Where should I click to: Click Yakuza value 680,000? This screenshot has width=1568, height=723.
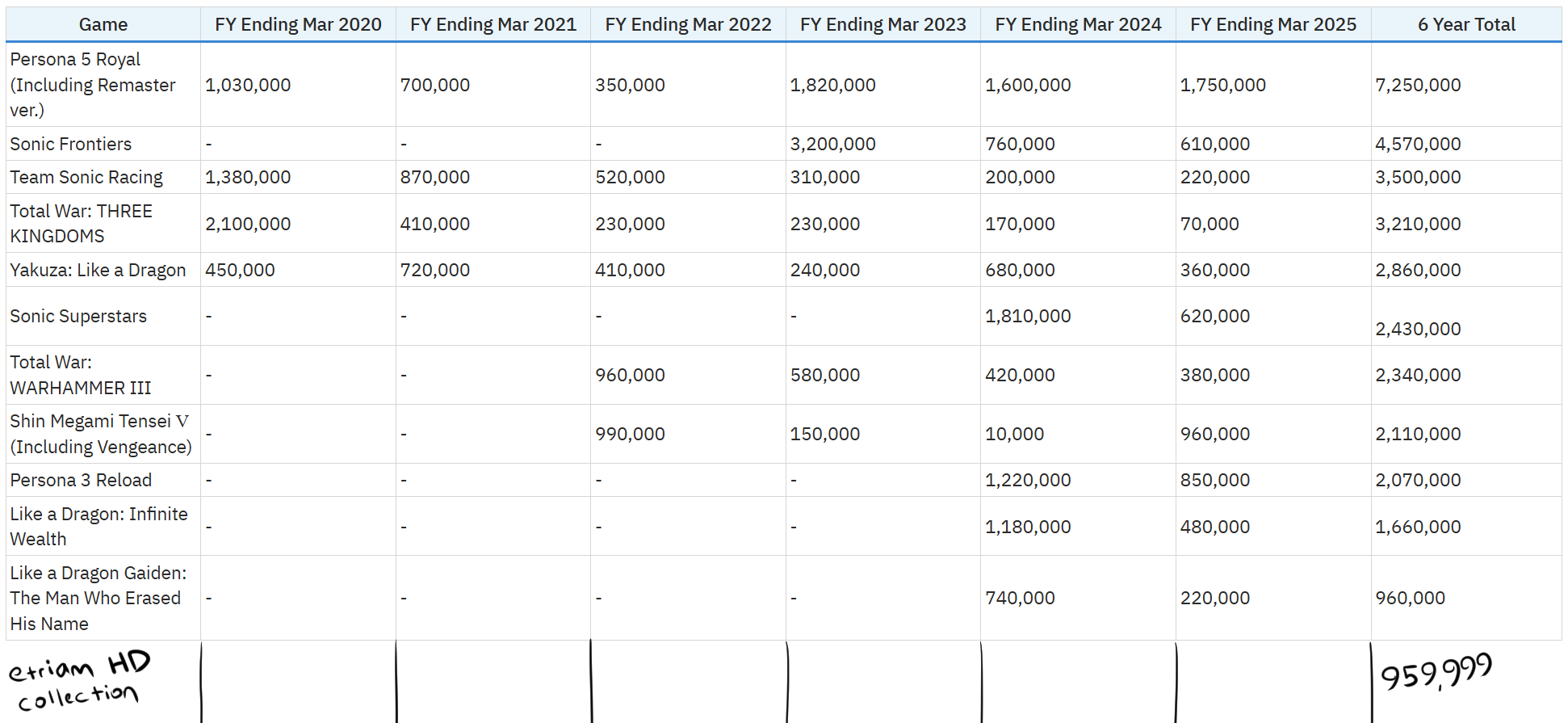point(1020,270)
